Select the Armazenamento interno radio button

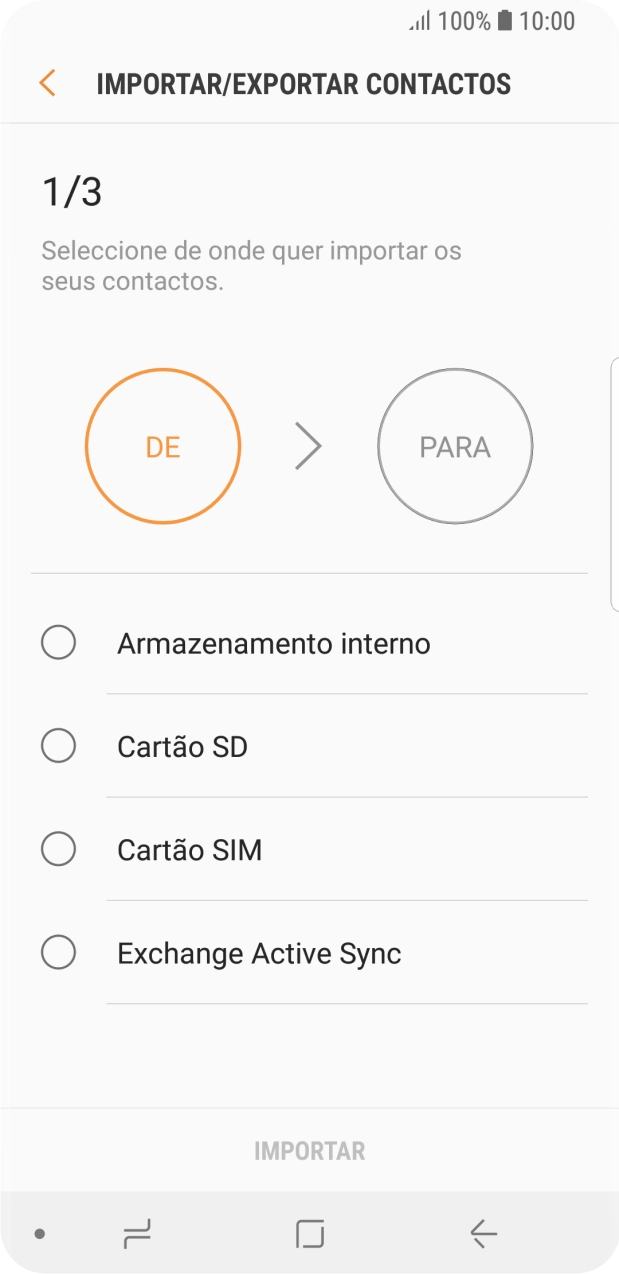click(58, 643)
